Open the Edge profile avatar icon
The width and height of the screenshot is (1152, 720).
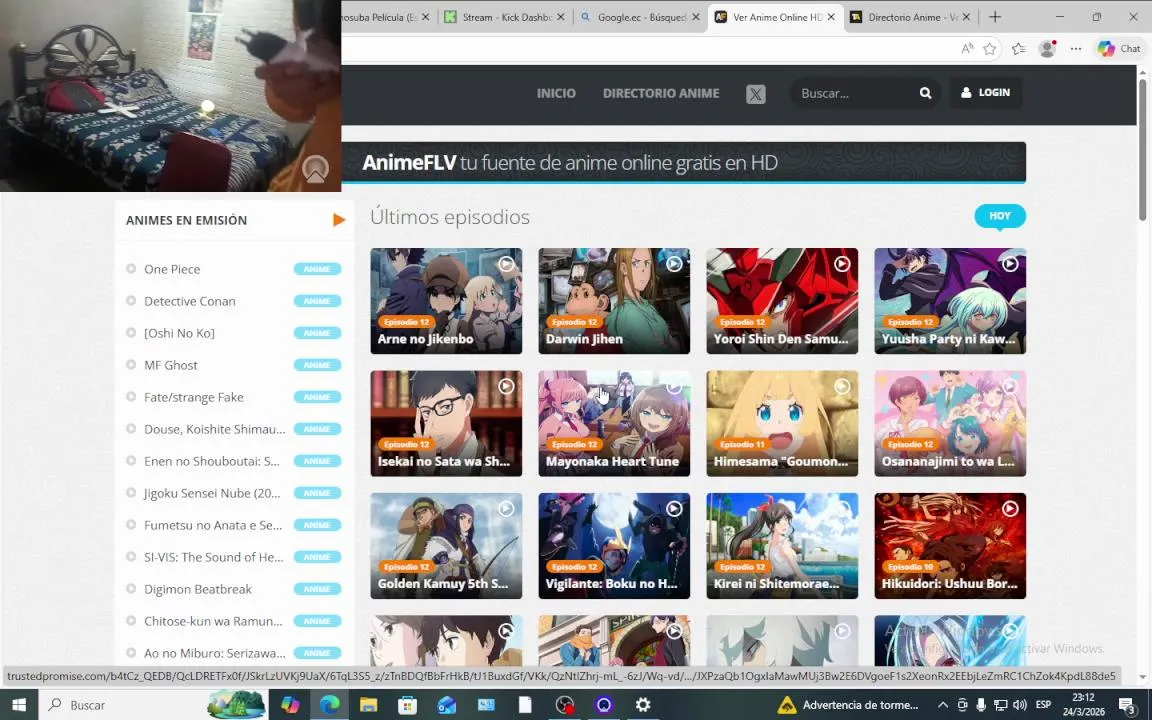click(1047, 49)
